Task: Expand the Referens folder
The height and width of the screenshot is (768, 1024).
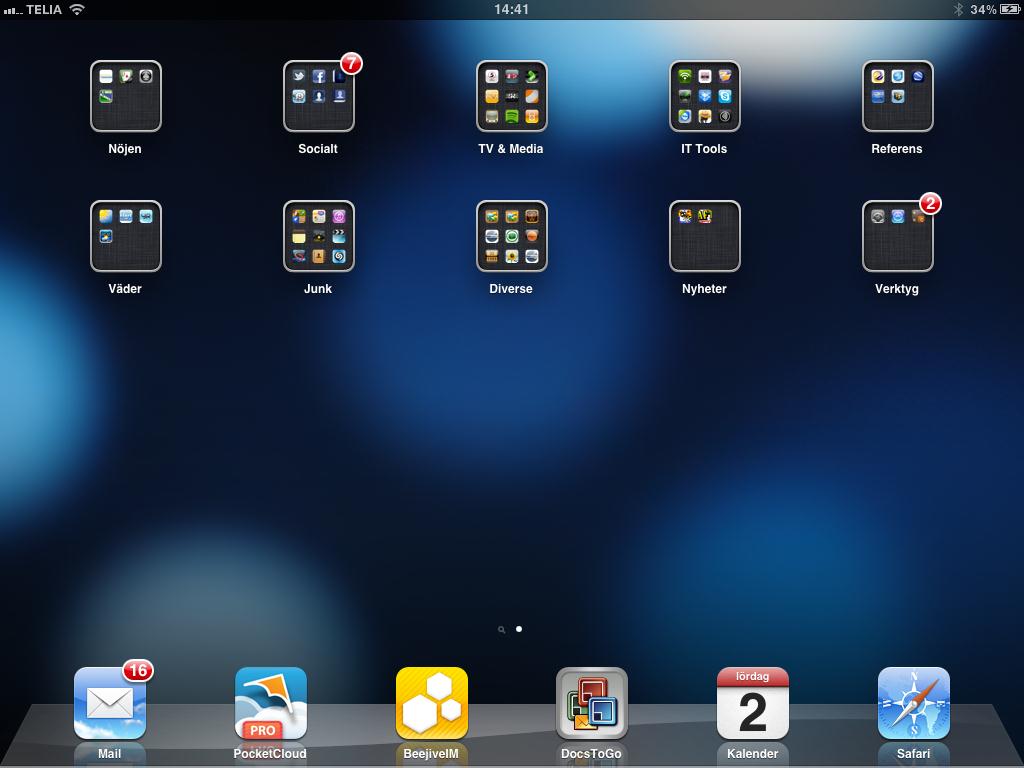Action: [x=897, y=96]
